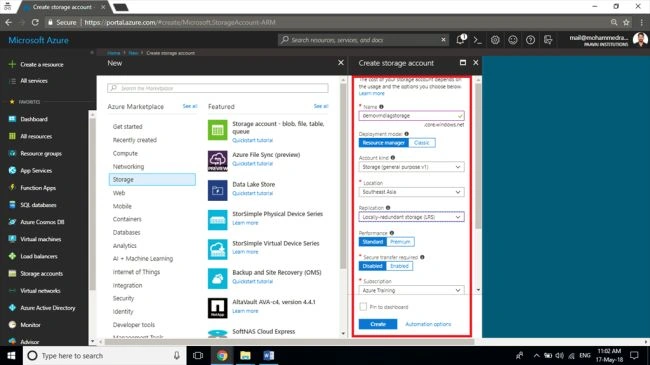The width and height of the screenshot is (650, 365).
Task: Click the Search resources, services and docs box
Action: [x=363, y=40]
